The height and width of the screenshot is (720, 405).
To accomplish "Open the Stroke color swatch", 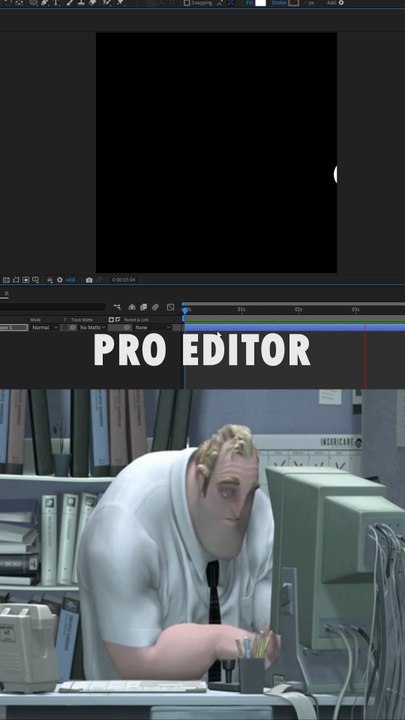I will coord(293,3).
